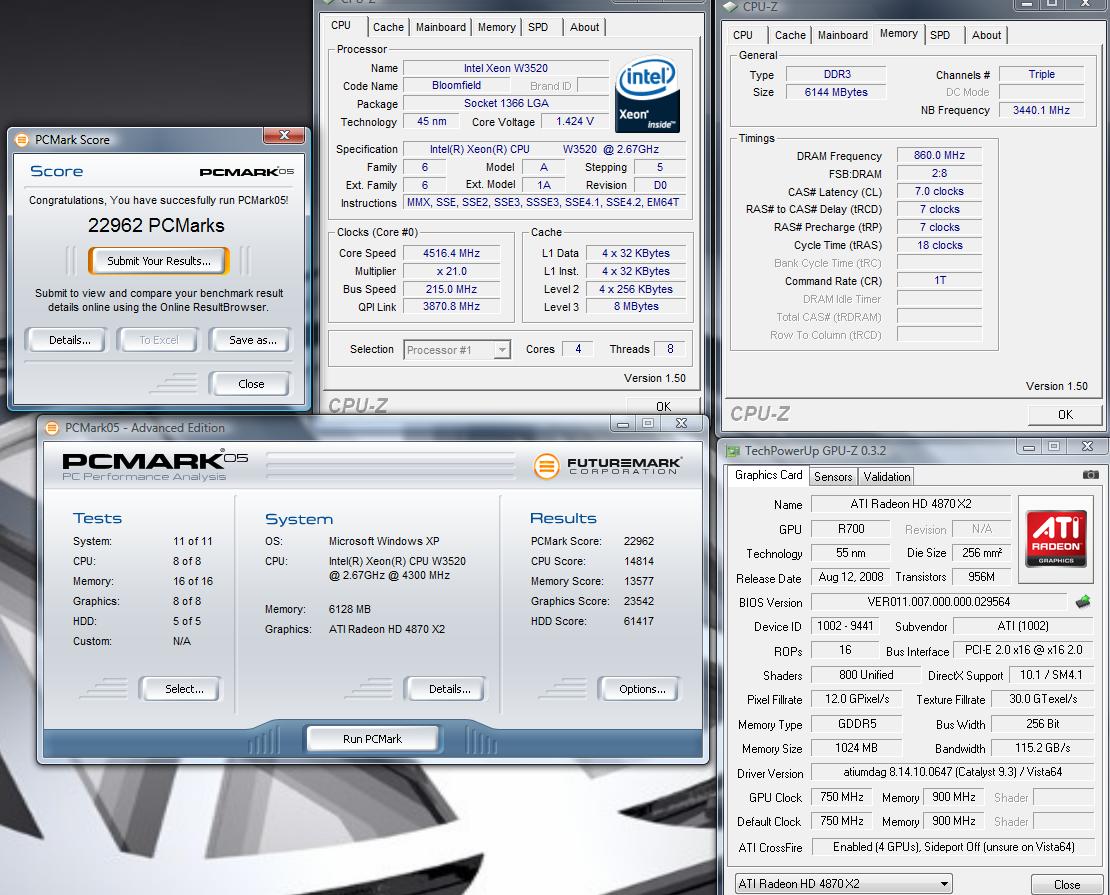The height and width of the screenshot is (895, 1110).
Task: Click the Multiplier value x 21.0
Action: 451,270
